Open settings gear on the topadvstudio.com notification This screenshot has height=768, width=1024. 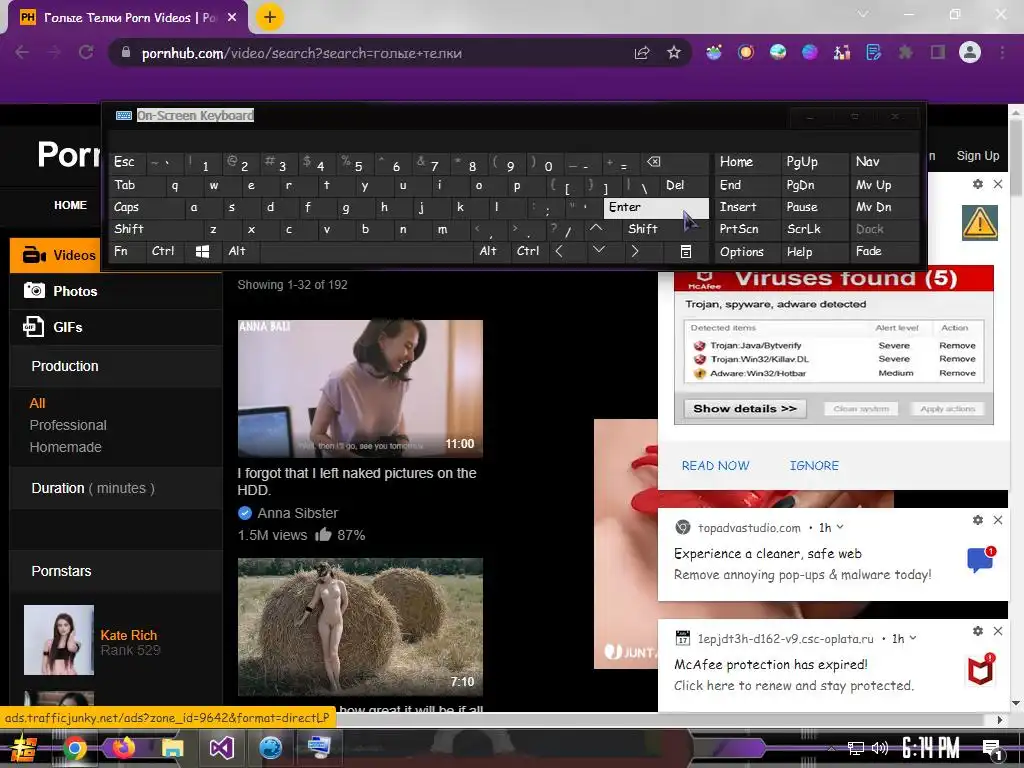click(978, 520)
